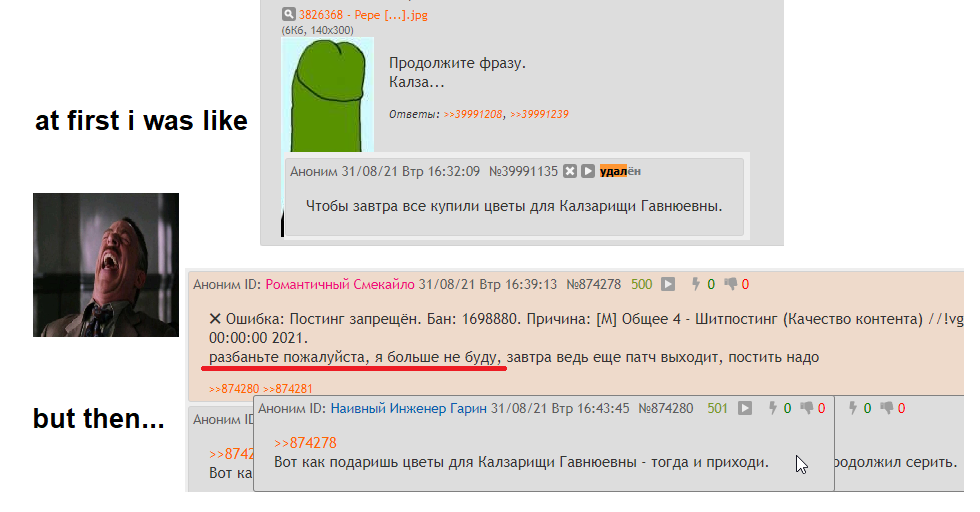Click lightning like icon on the partially hidden post
The height and width of the screenshot is (512, 980).
point(852,408)
